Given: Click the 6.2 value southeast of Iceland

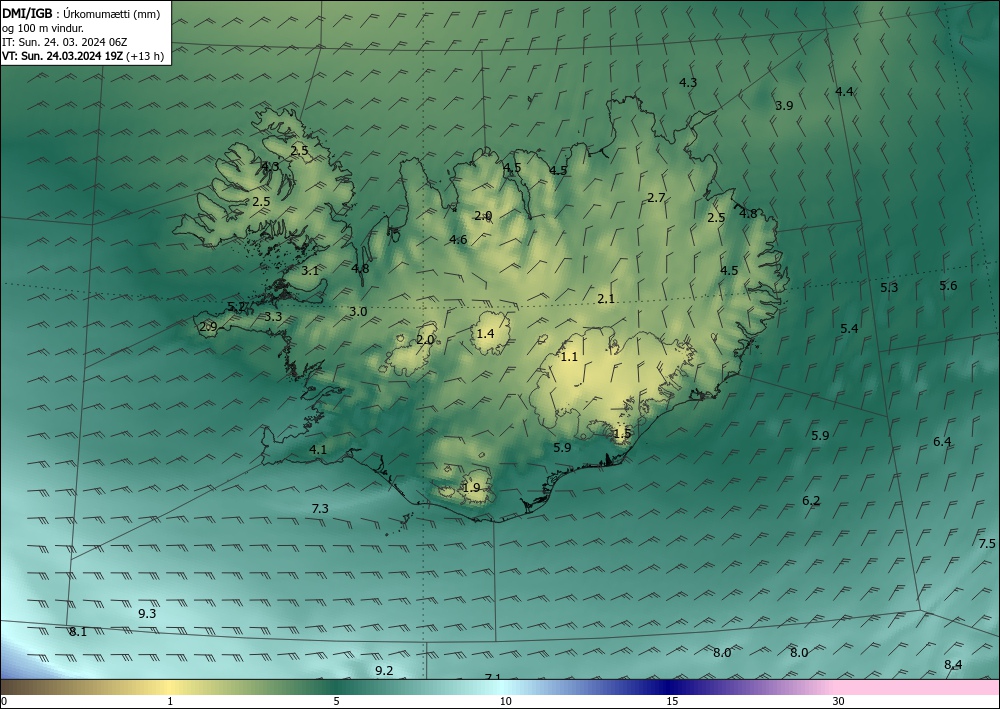Looking at the screenshot, I should 811,501.
